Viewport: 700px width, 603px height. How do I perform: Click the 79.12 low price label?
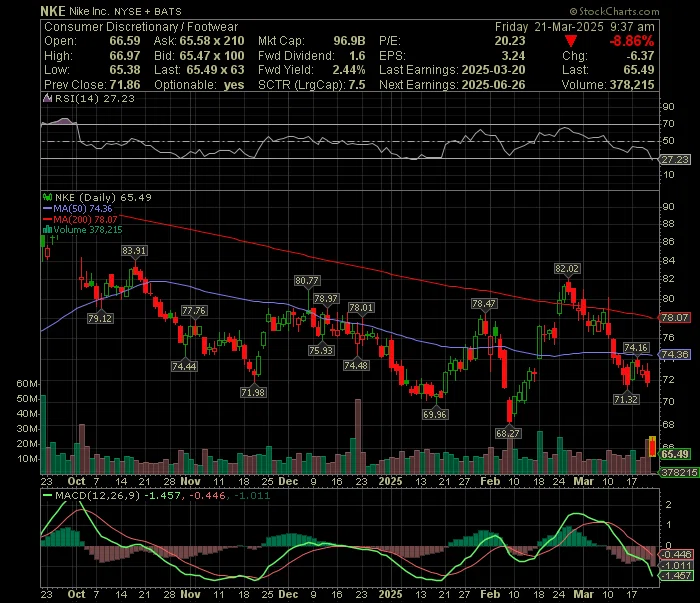coord(100,318)
